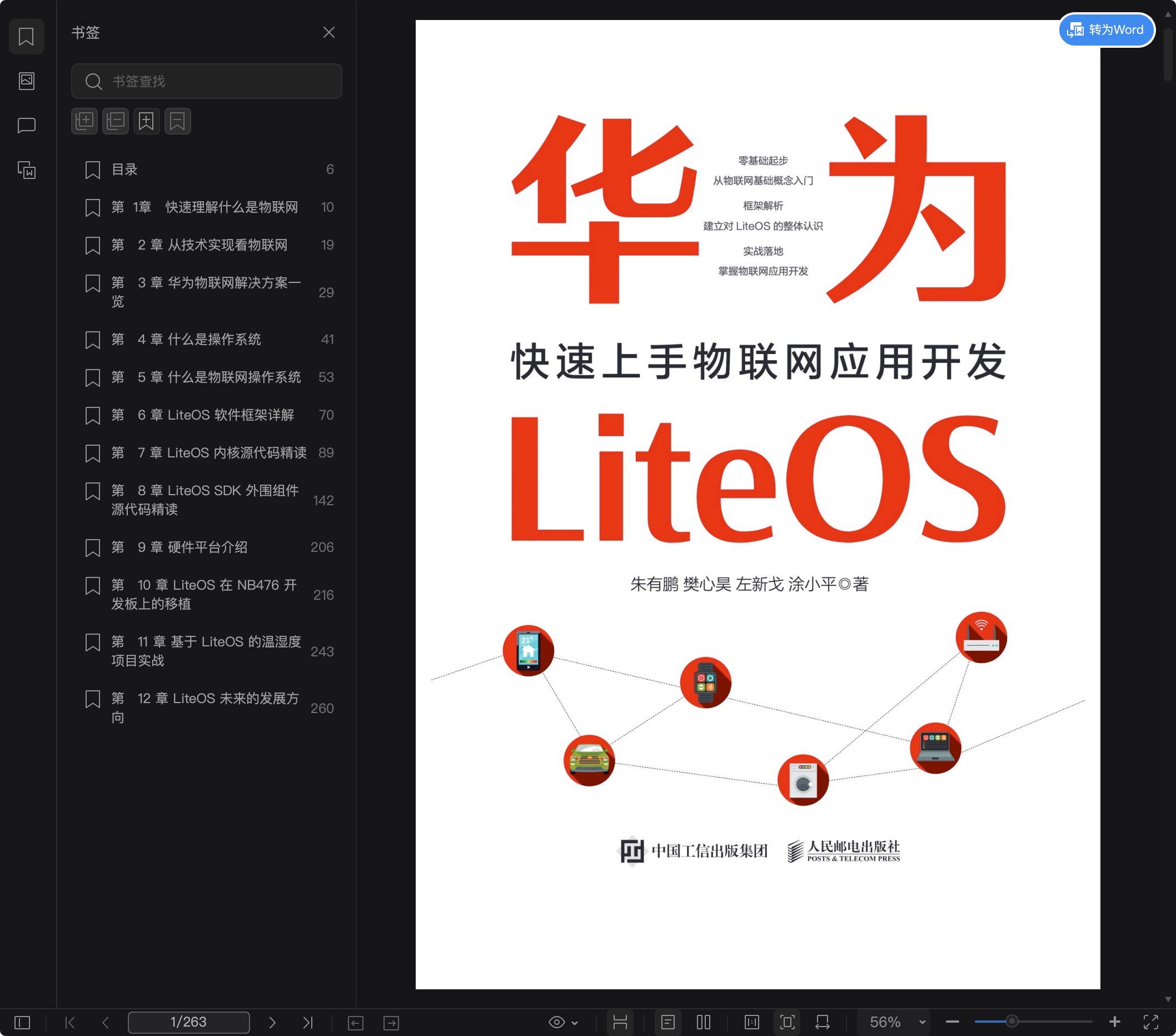Open the 目录 bookmark
Image resolution: width=1176 pixels, height=1036 pixels.
pyautogui.click(x=207, y=170)
